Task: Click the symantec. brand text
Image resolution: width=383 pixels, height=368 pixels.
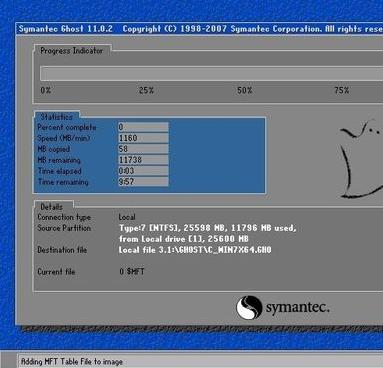Action: point(297,307)
